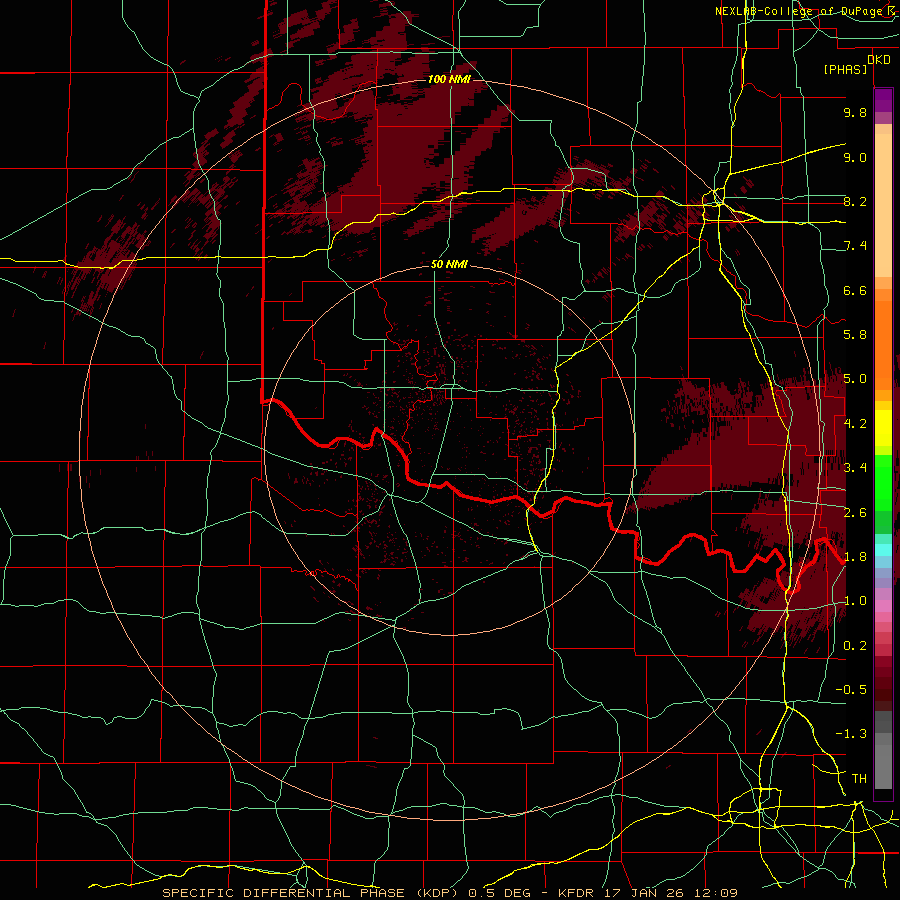
Task: Select the cyan segment of color bar
Action: (x=883, y=549)
